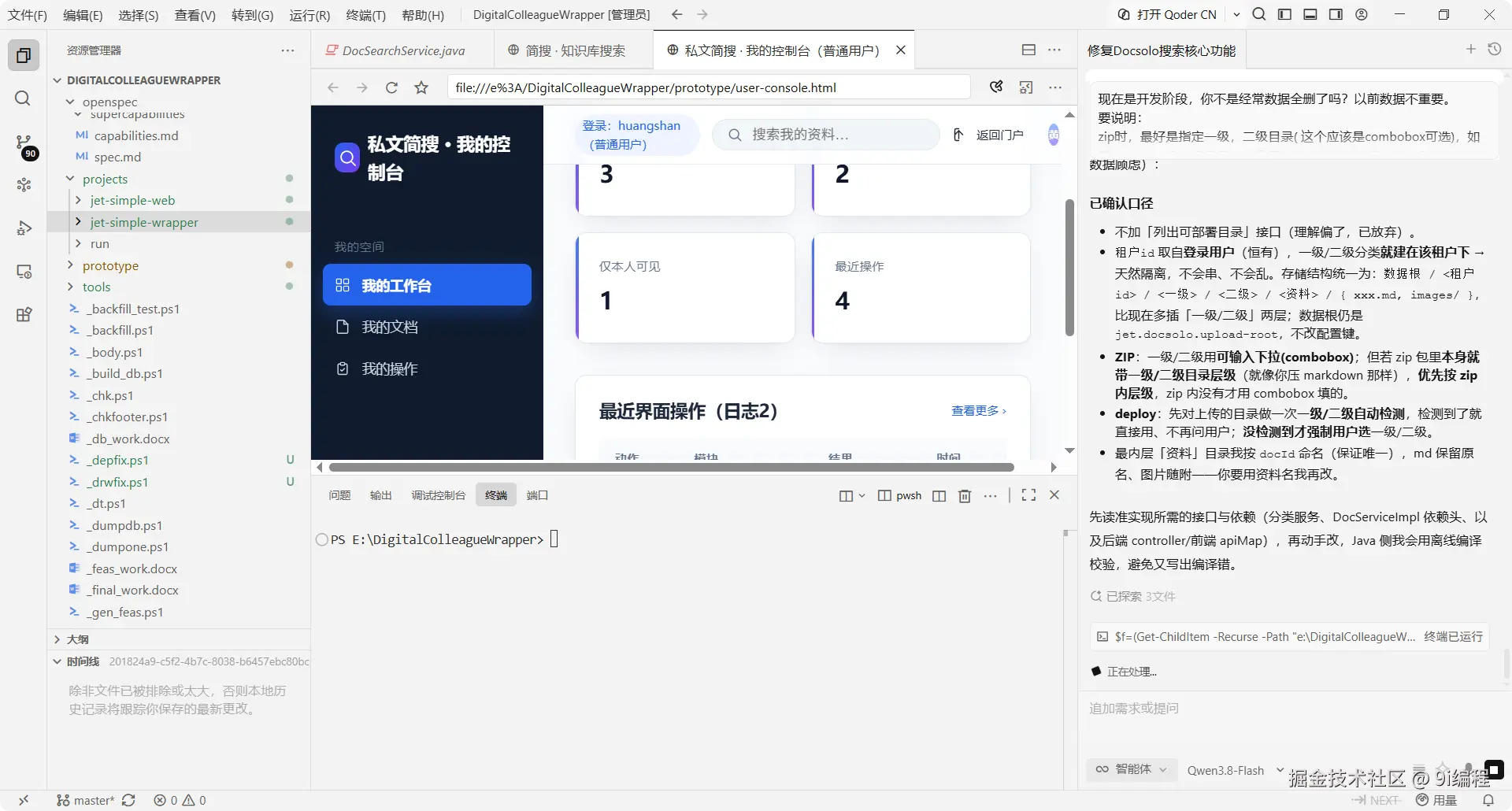Switch to 简搜·知识库搜索 tab
This screenshot has height=811, width=1512.
click(x=574, y=50)
